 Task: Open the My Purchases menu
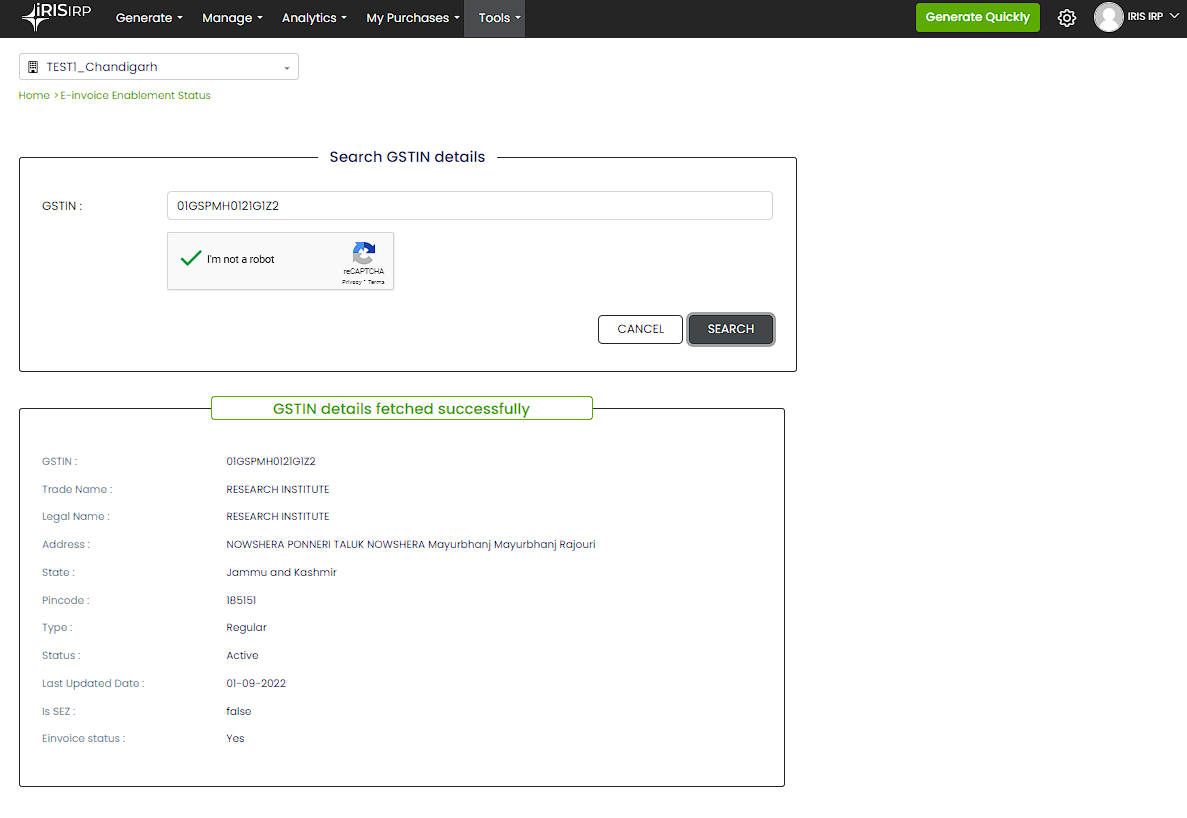click(412, 18)
